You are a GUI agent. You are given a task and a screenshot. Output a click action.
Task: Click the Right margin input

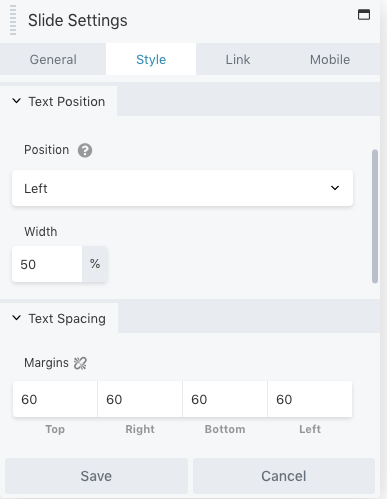tap(140, 399)
